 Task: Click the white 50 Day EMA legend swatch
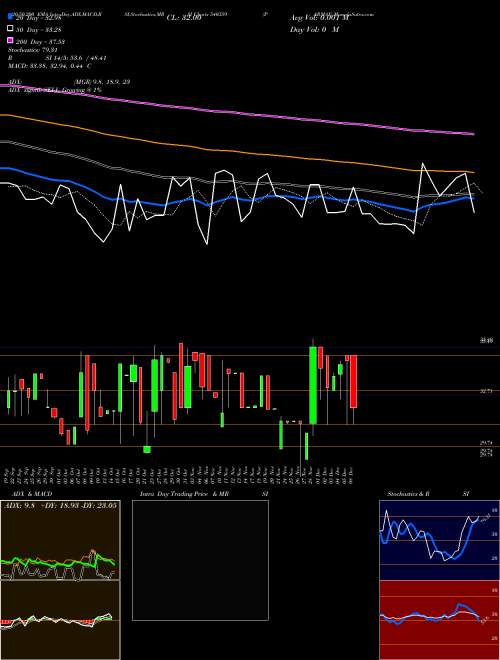pyautogui.click(x=10, y=29)
